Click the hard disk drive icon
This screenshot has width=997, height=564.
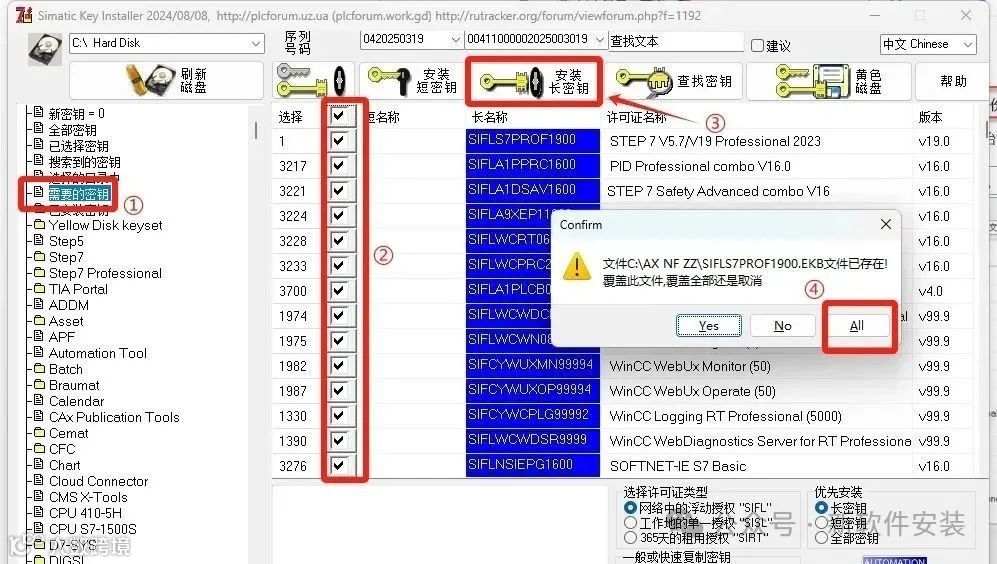point(45,49)
